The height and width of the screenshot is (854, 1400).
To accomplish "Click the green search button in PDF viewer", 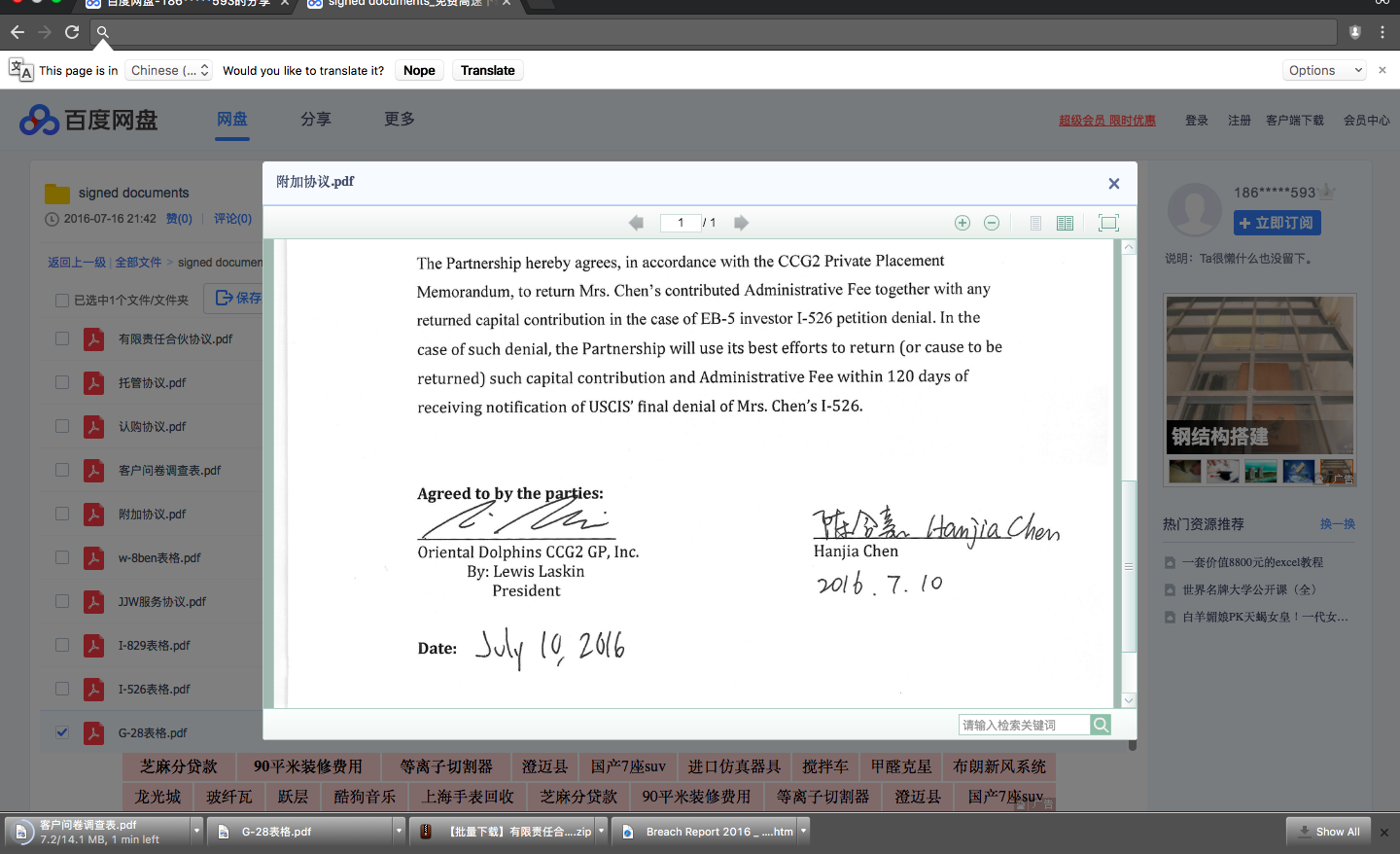I will click(1101, 725).
